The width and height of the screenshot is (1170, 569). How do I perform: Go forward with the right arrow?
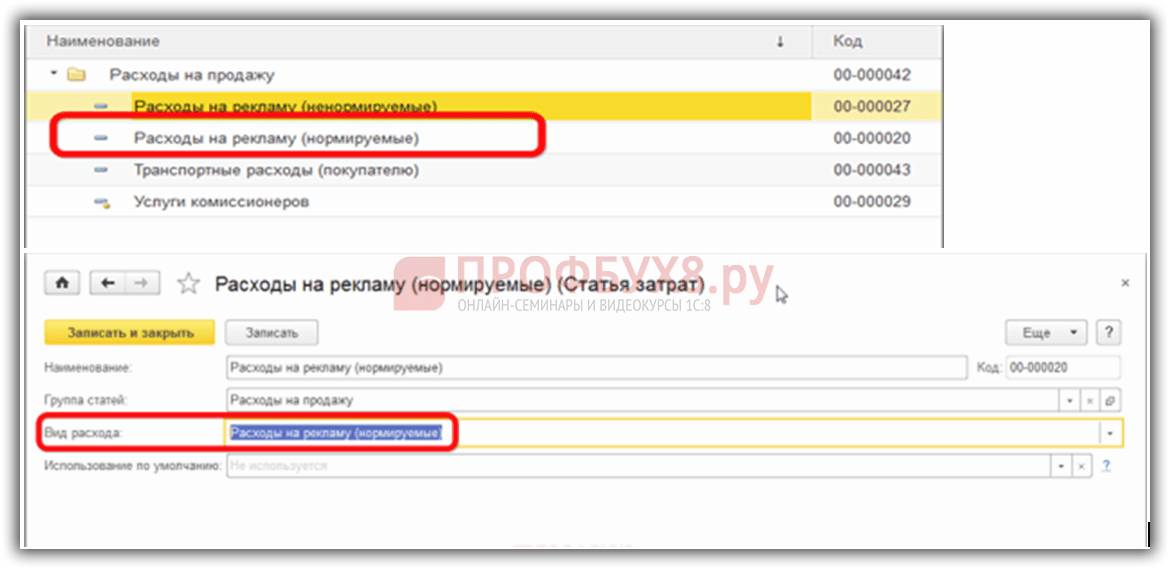141,284
